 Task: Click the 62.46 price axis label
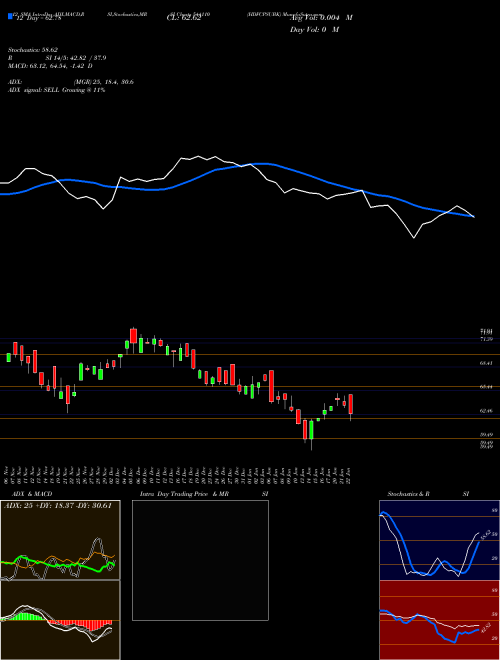pyautogui.click(x=487, y=410)
